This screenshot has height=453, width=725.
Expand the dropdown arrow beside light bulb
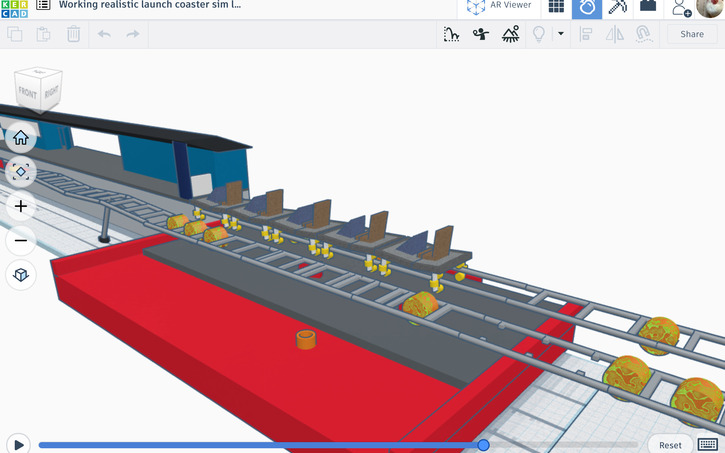click(x=561, y=33)
